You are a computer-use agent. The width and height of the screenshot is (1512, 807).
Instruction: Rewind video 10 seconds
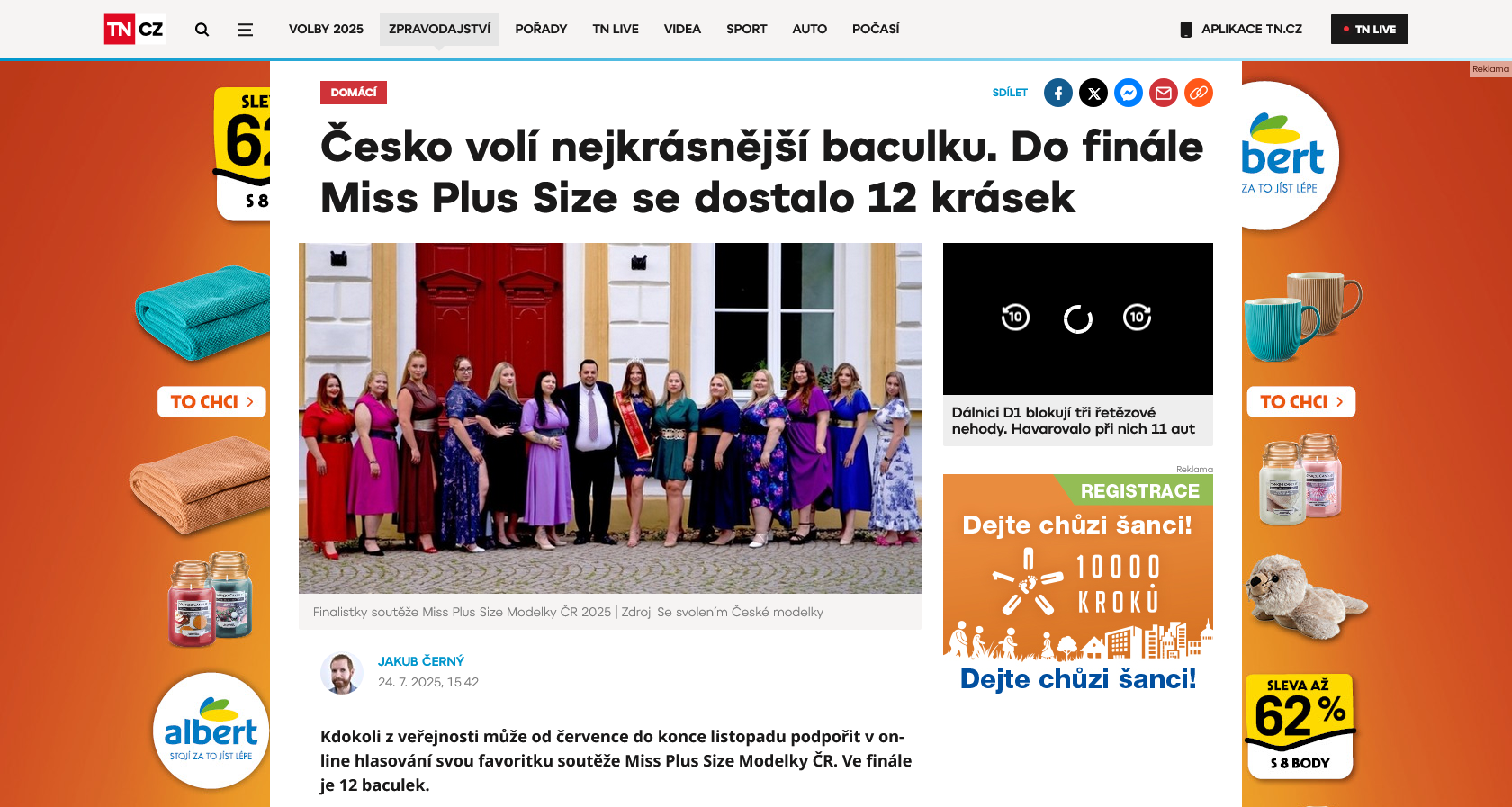tap(1015, 317)
